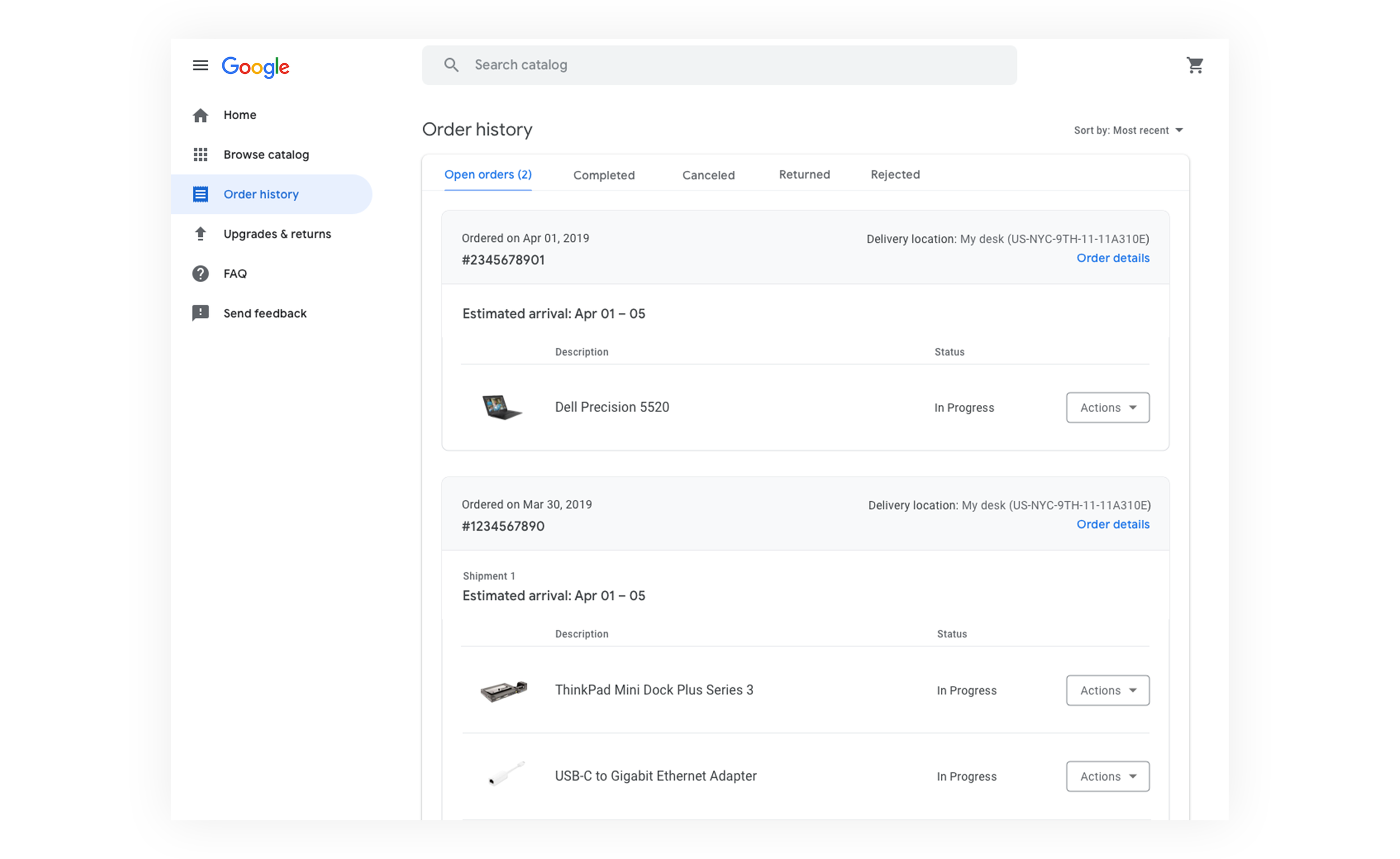Click the Google logo
1400x859 pixels.
pos(255,67)
